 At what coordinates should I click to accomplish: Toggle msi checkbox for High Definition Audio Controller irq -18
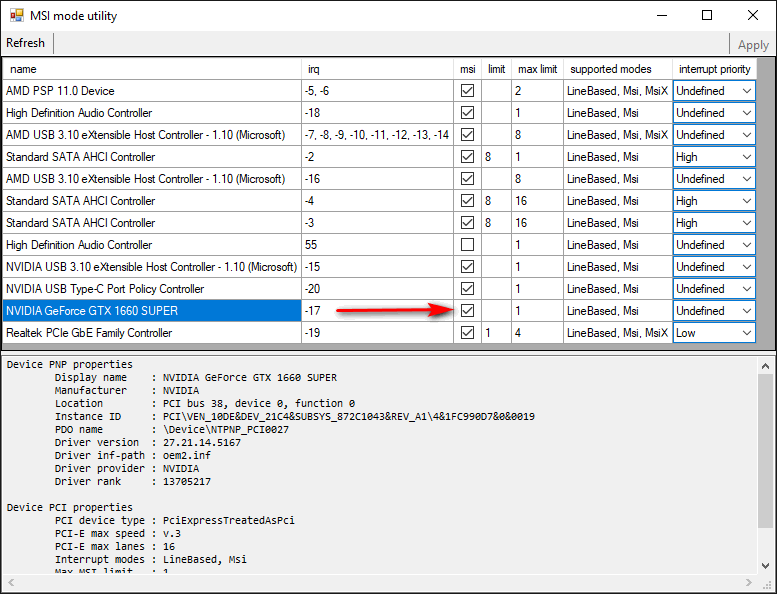pyautogui.click(x=467, y=112)
